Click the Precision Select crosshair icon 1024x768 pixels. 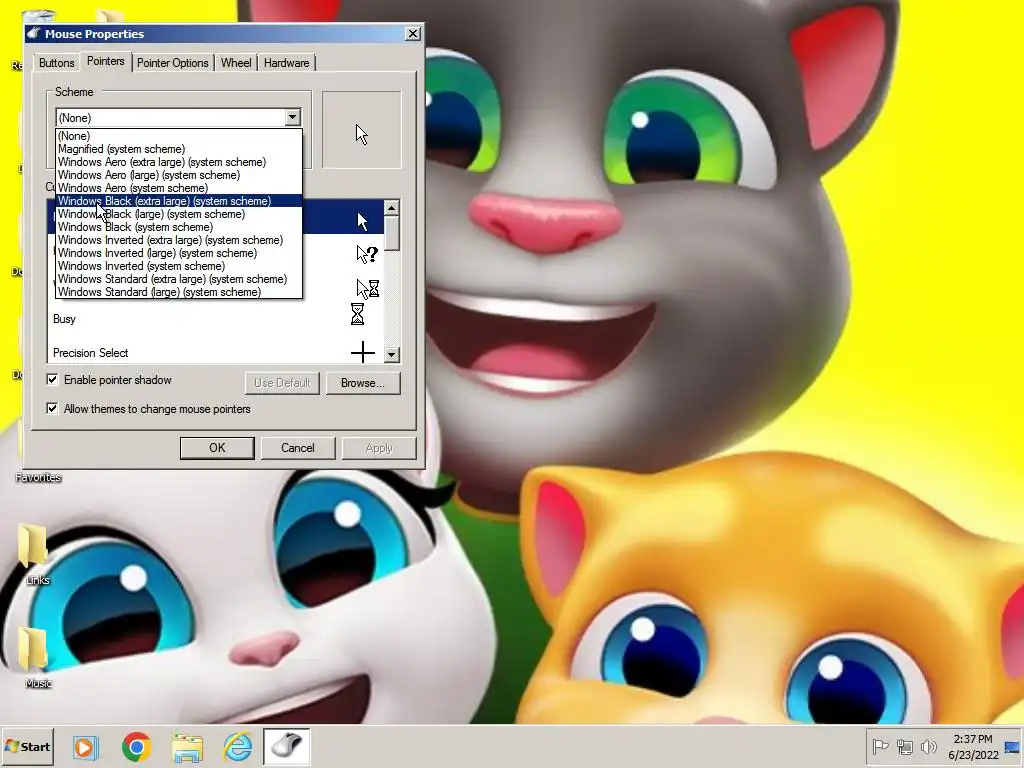(362, 353)
